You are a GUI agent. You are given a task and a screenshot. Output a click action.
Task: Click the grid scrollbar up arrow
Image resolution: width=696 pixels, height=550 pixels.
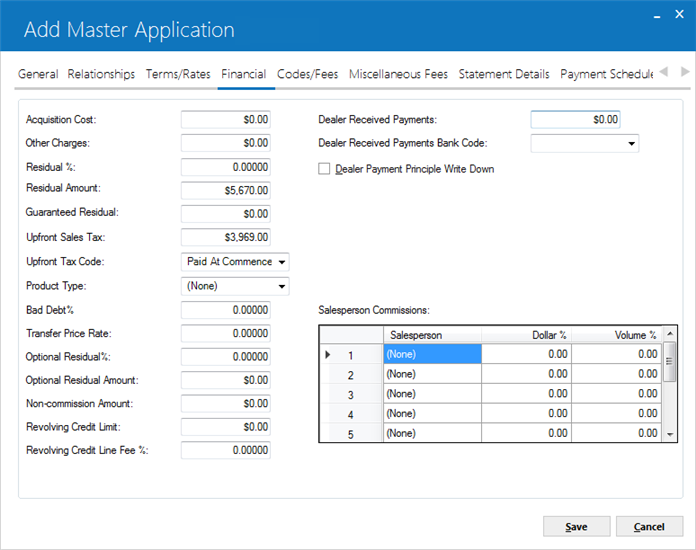[x=670, y=334]
